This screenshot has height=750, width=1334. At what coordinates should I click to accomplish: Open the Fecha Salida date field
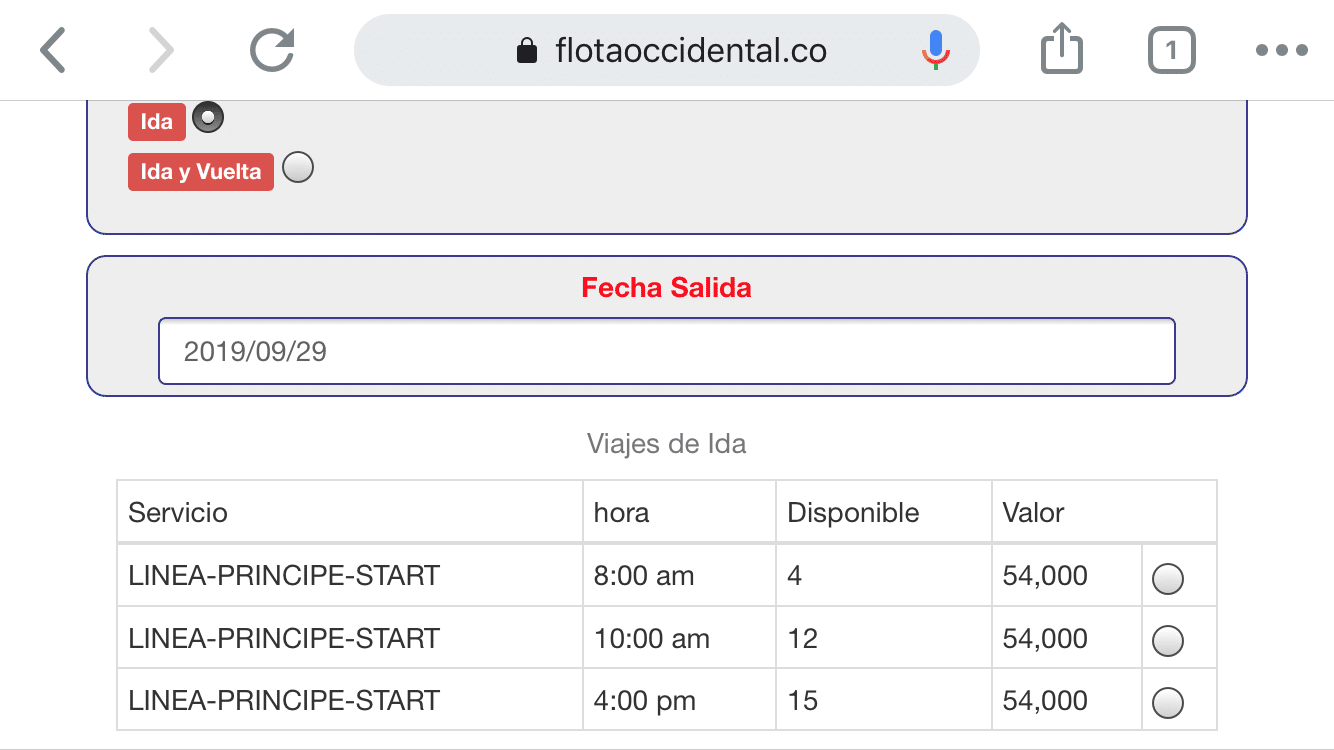(666, 351)
